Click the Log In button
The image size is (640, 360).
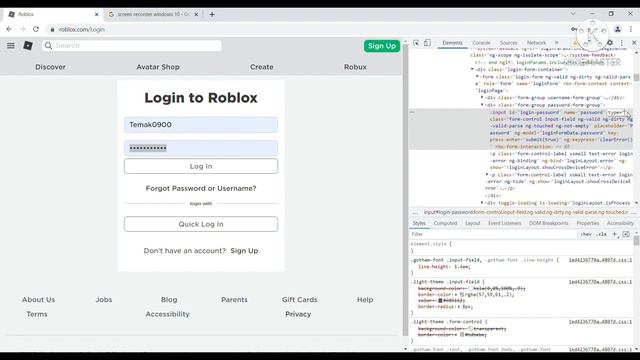(201, 166)
